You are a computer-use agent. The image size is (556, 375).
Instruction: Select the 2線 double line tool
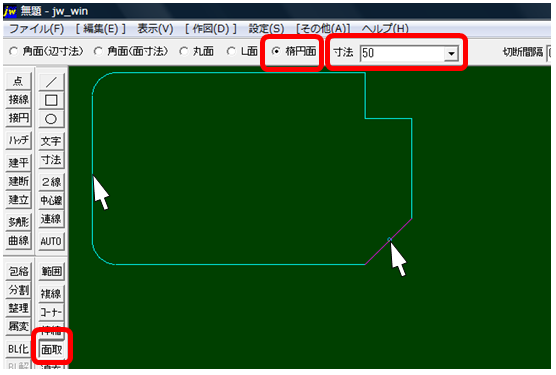pos(51,182)
